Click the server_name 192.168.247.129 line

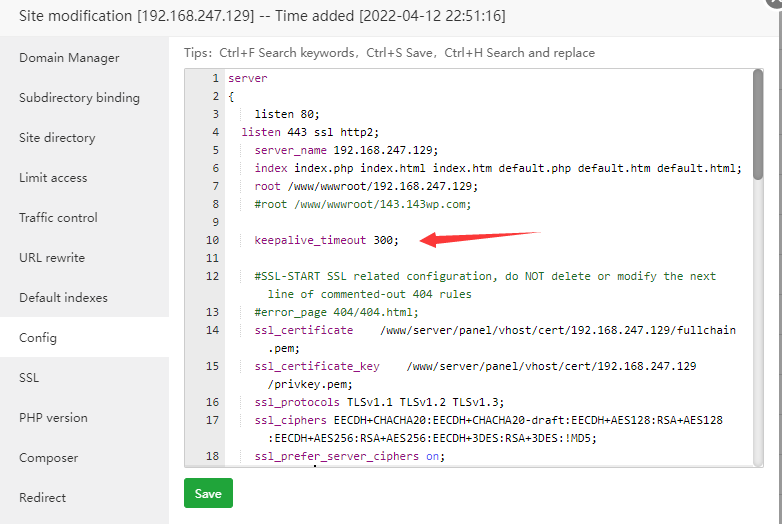click(346, 150)
